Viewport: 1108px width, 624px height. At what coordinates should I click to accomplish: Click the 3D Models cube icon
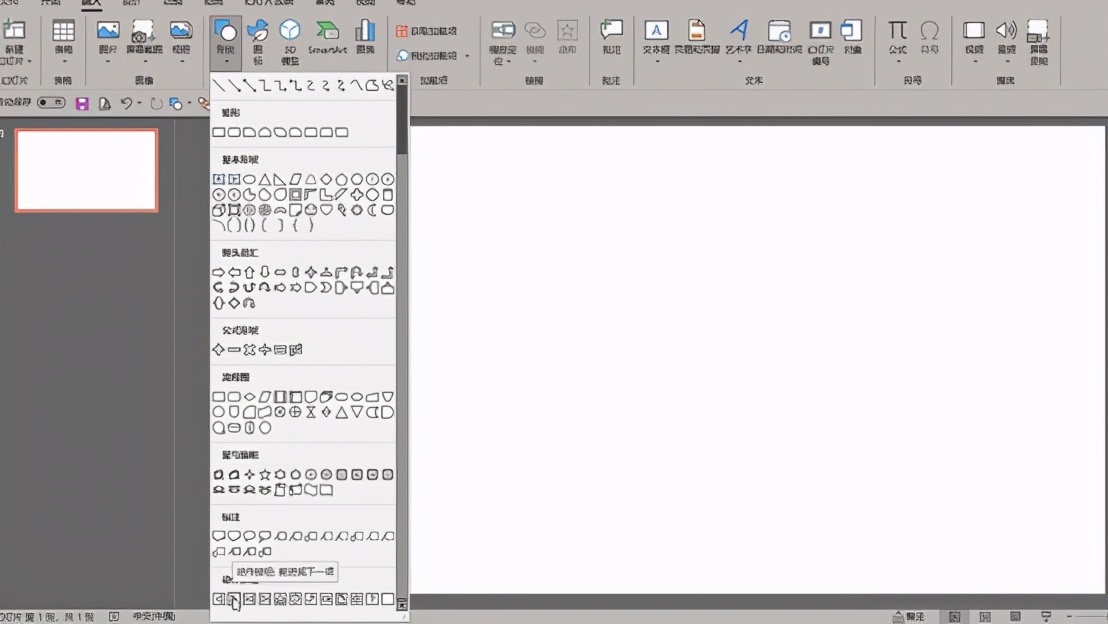290,31
